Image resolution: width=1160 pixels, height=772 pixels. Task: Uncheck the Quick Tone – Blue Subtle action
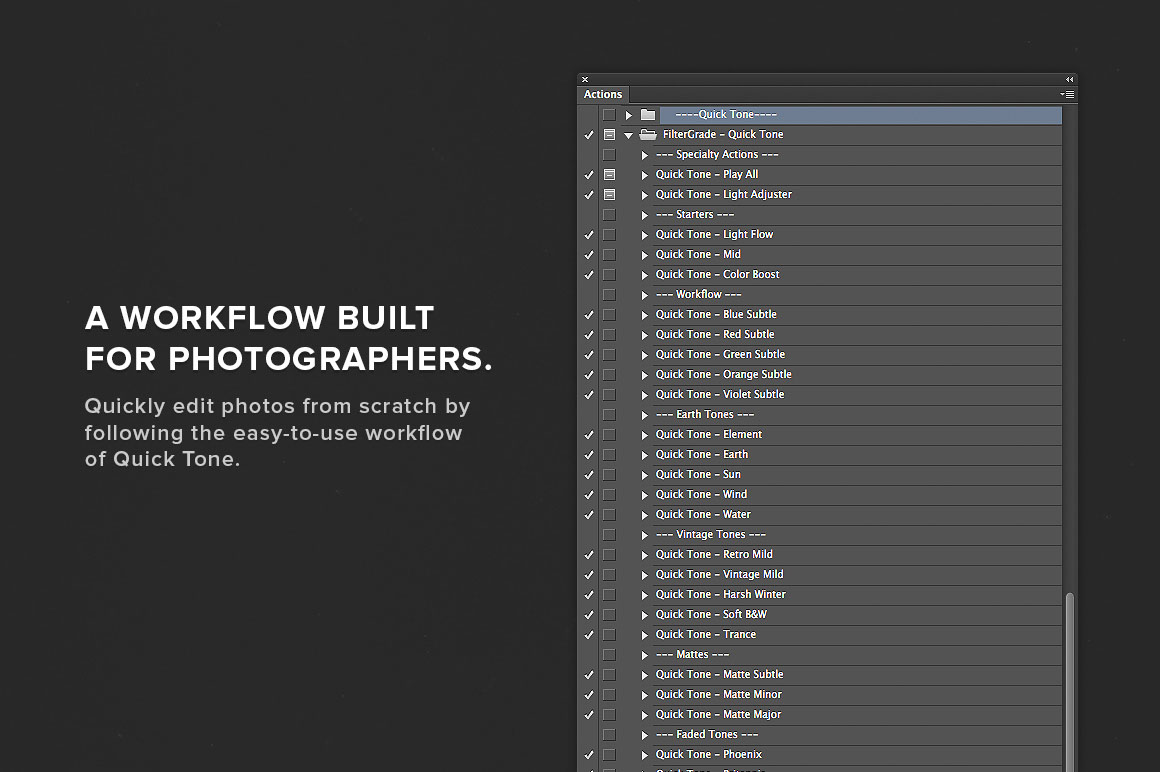click(589, 315)
